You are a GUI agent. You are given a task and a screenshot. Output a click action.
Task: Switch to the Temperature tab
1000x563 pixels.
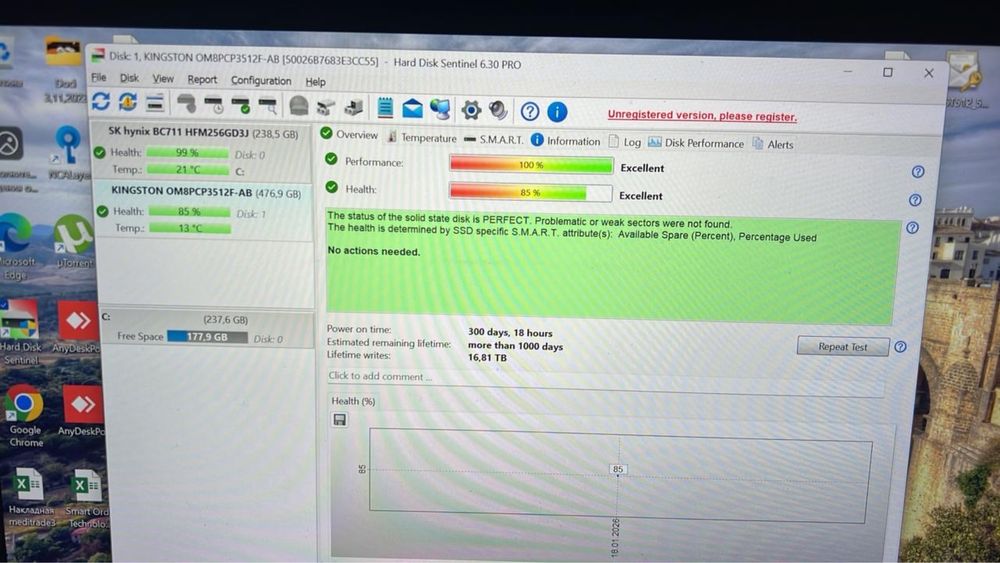(x=422, y=137)
